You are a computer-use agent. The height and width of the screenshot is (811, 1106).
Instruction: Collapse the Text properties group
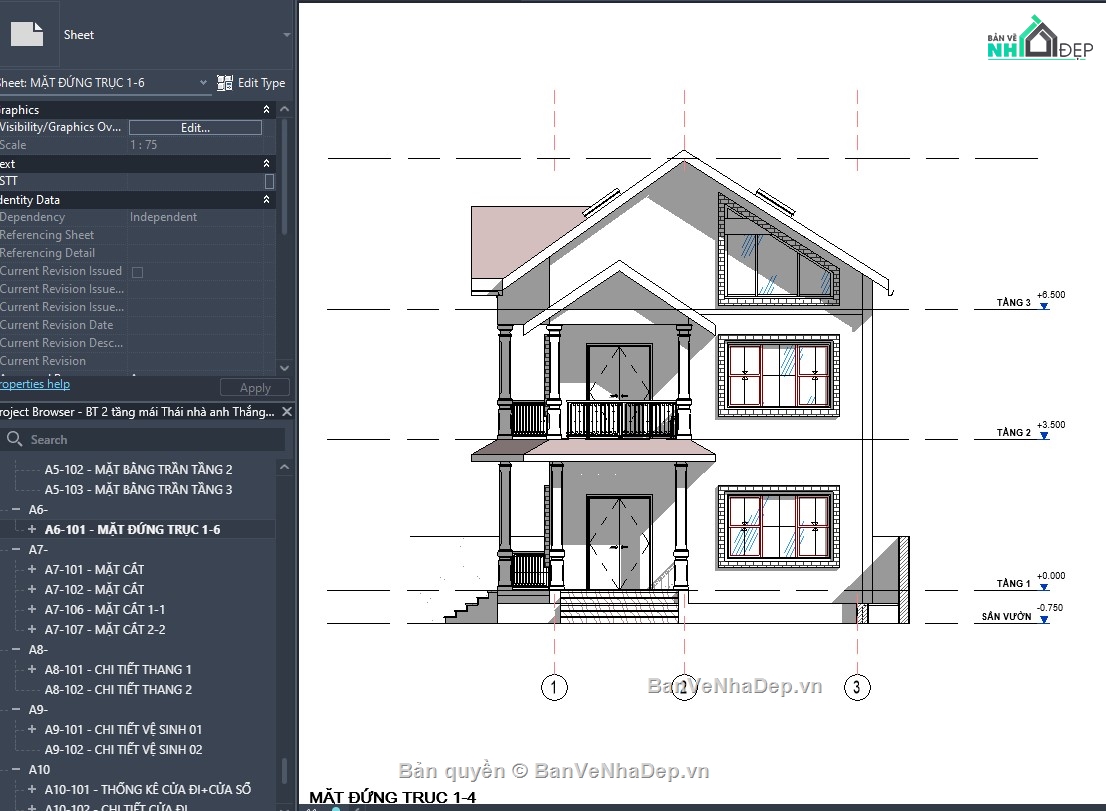click(266, 164)
